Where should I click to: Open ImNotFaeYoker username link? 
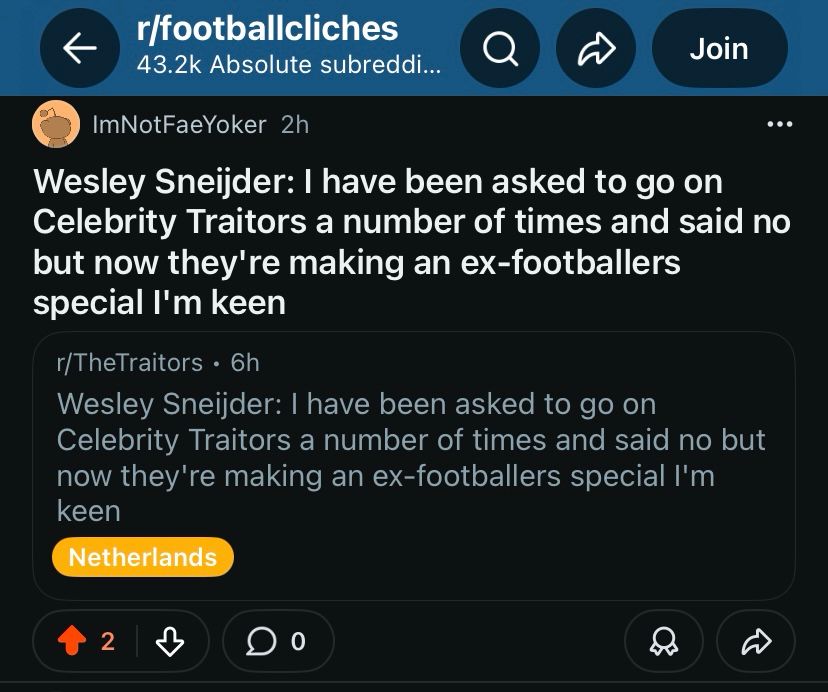[x=179, y=125]
